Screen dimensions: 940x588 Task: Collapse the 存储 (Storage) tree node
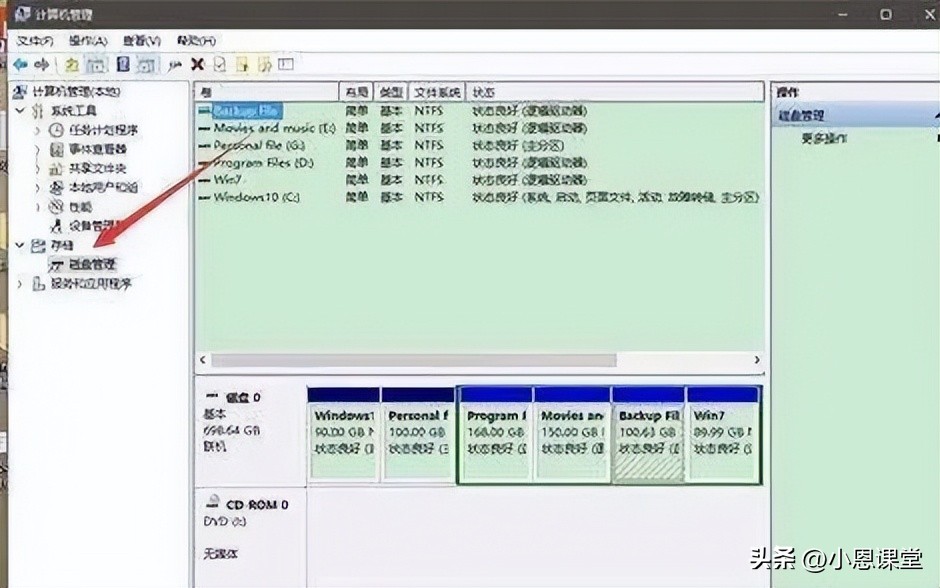[18, 245]
